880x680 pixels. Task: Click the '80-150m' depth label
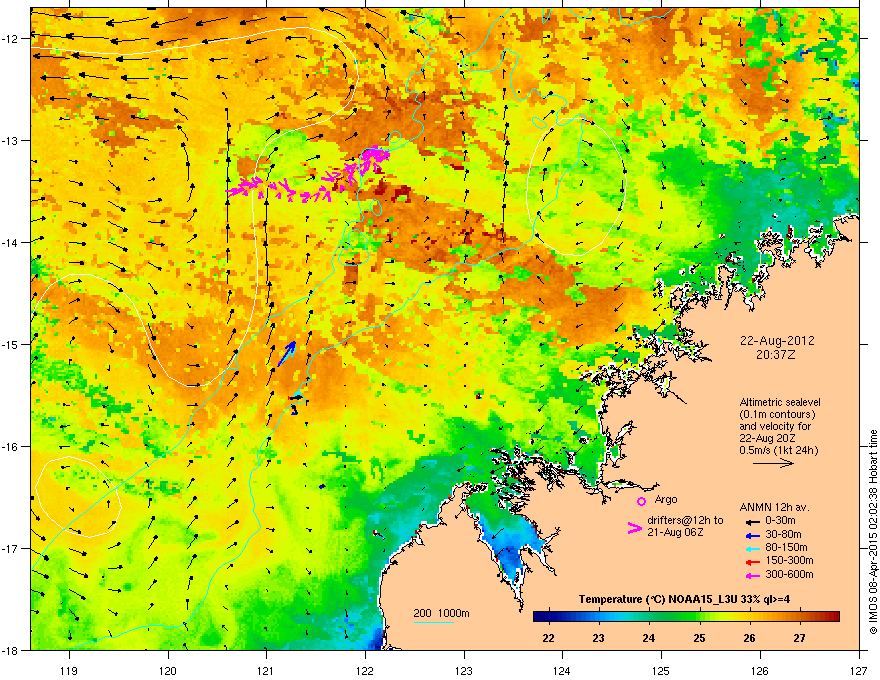[786, 548]
